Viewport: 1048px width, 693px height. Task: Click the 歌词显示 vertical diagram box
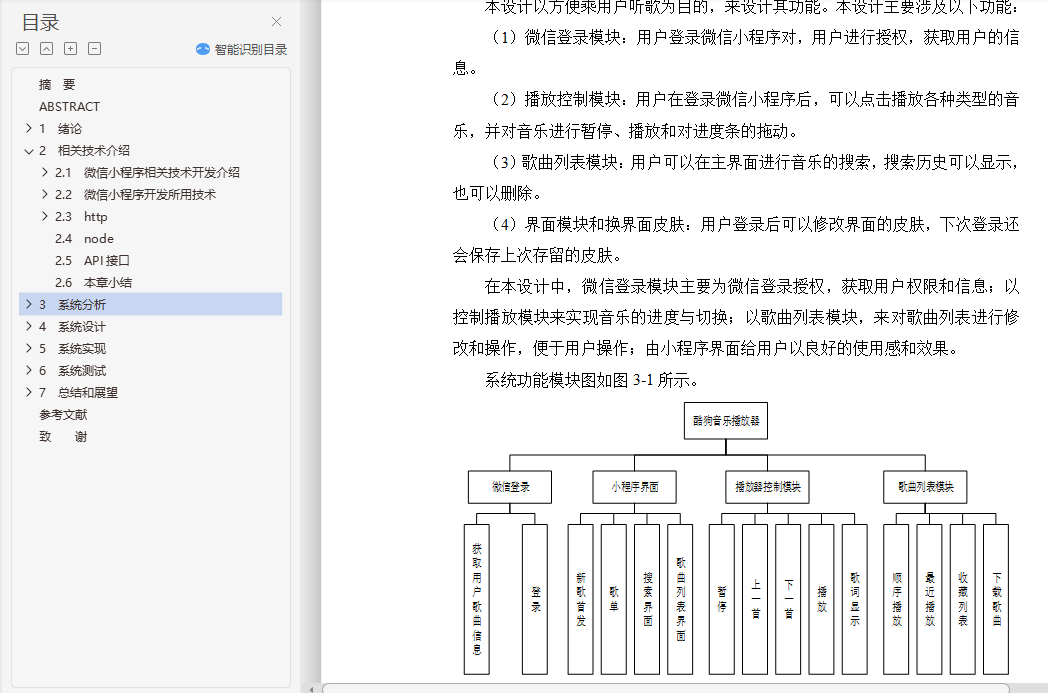coord(854,599)
